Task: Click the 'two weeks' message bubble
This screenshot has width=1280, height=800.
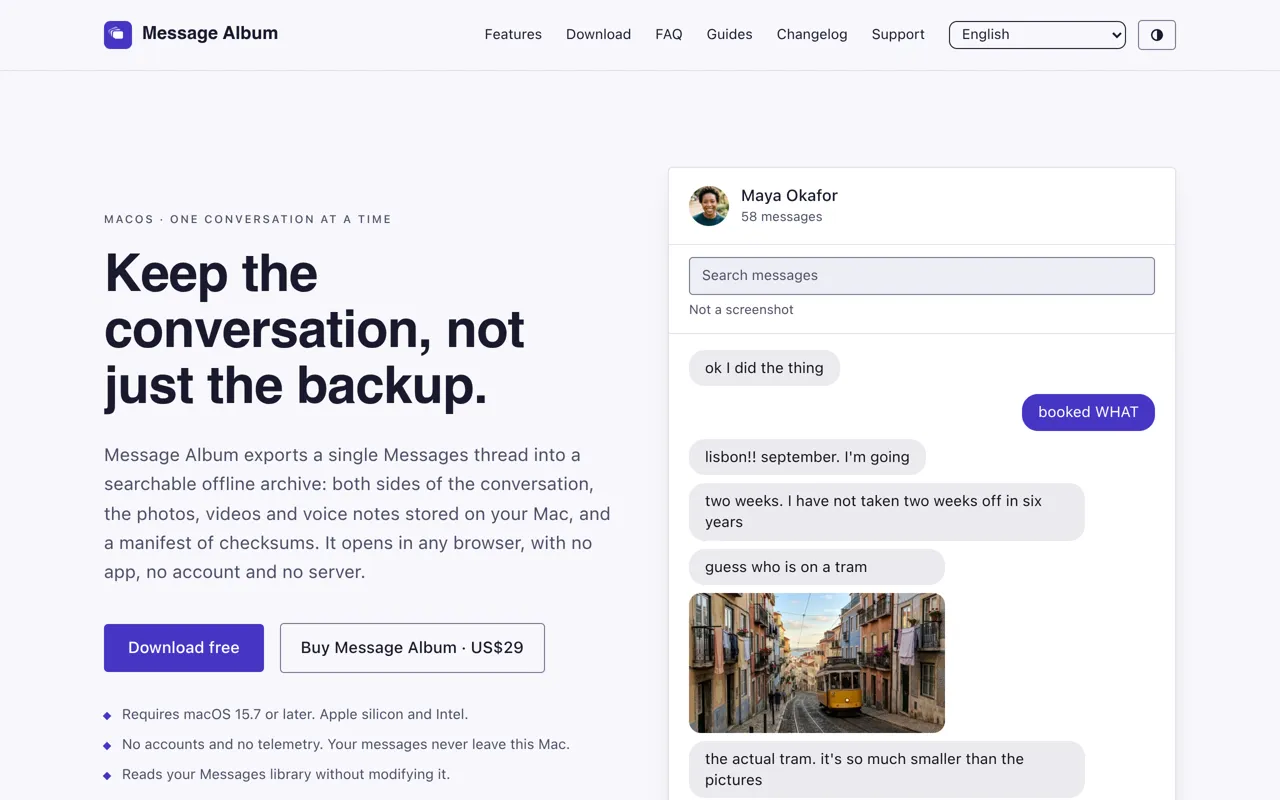Action: (887, 512)
